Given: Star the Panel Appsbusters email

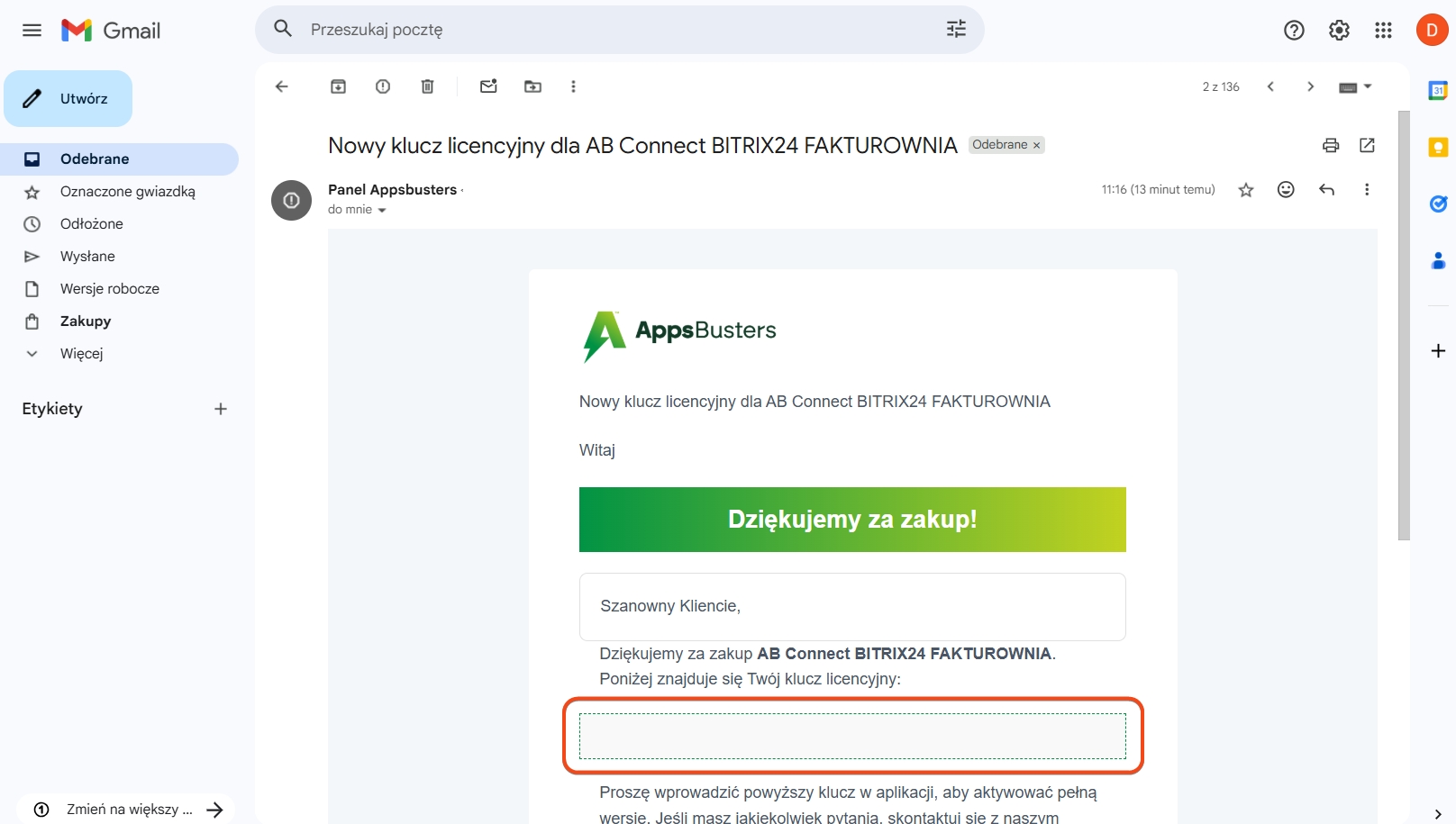Looking at the screenshot, I should (1246, 190).
